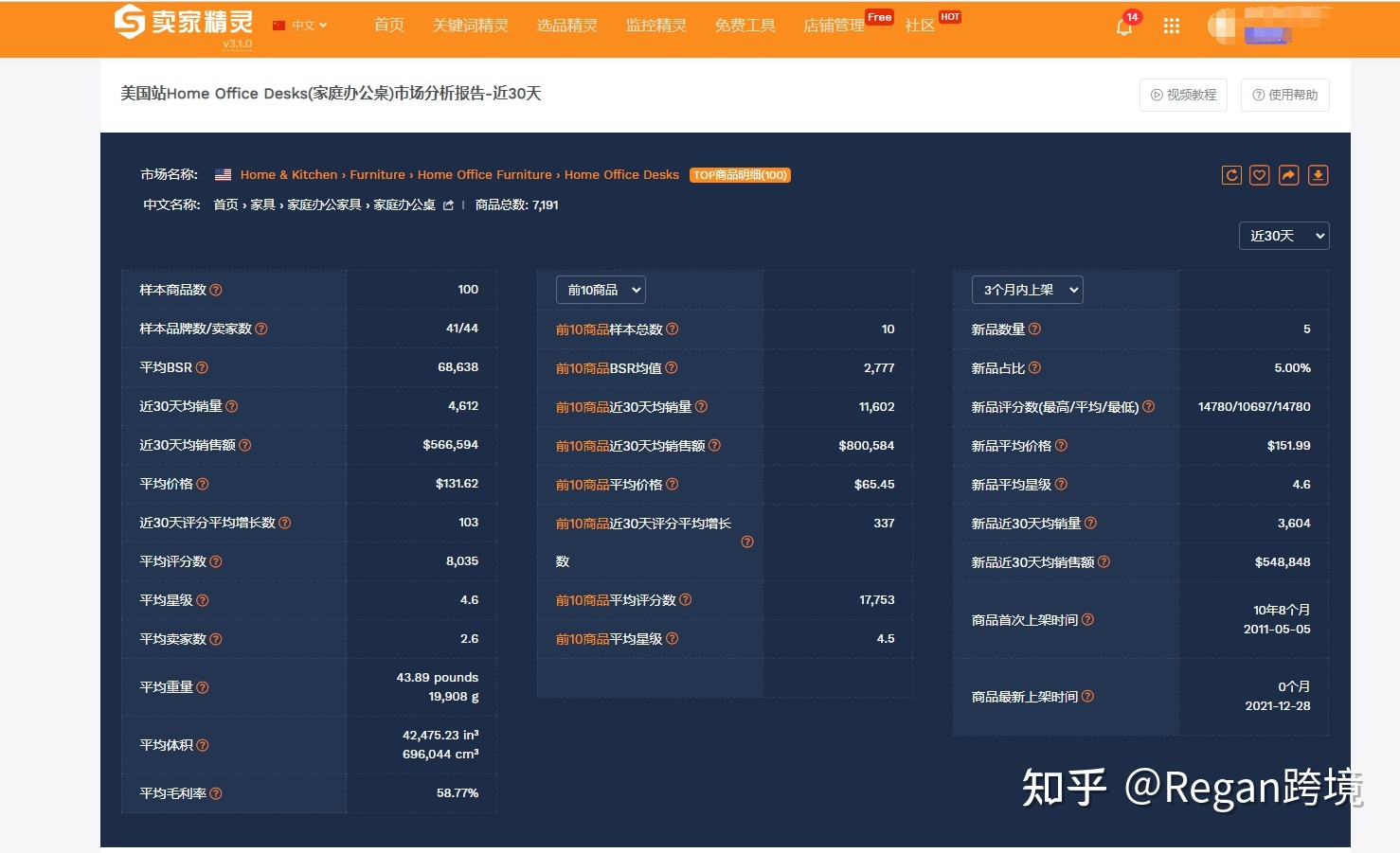Screen dimensions: 1400x853
Task: Open the 近30天 time range dropdown
Action: click(1283, 235)
